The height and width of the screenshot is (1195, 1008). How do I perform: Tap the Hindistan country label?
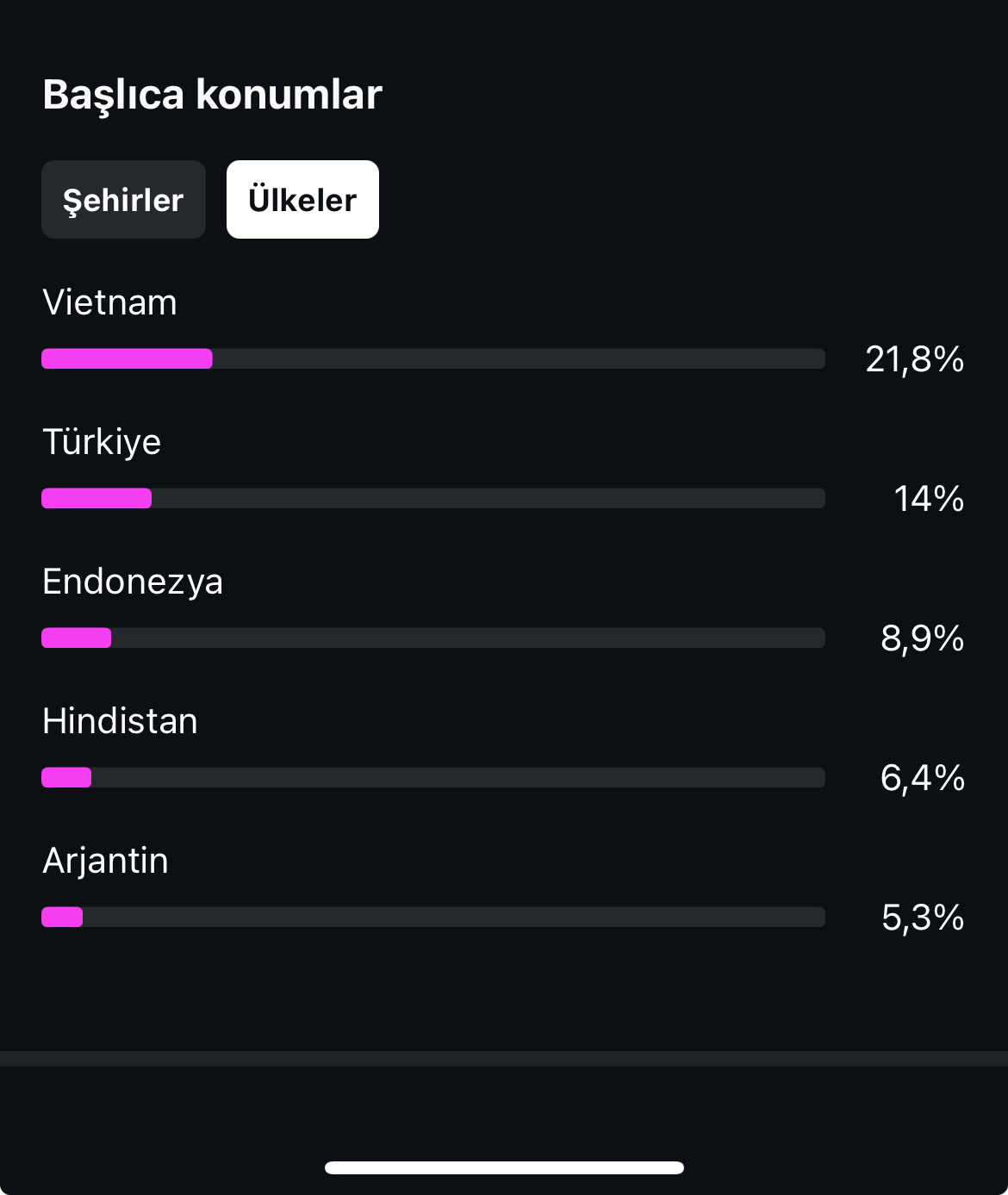pyautogui.click(x=120, y=721)
